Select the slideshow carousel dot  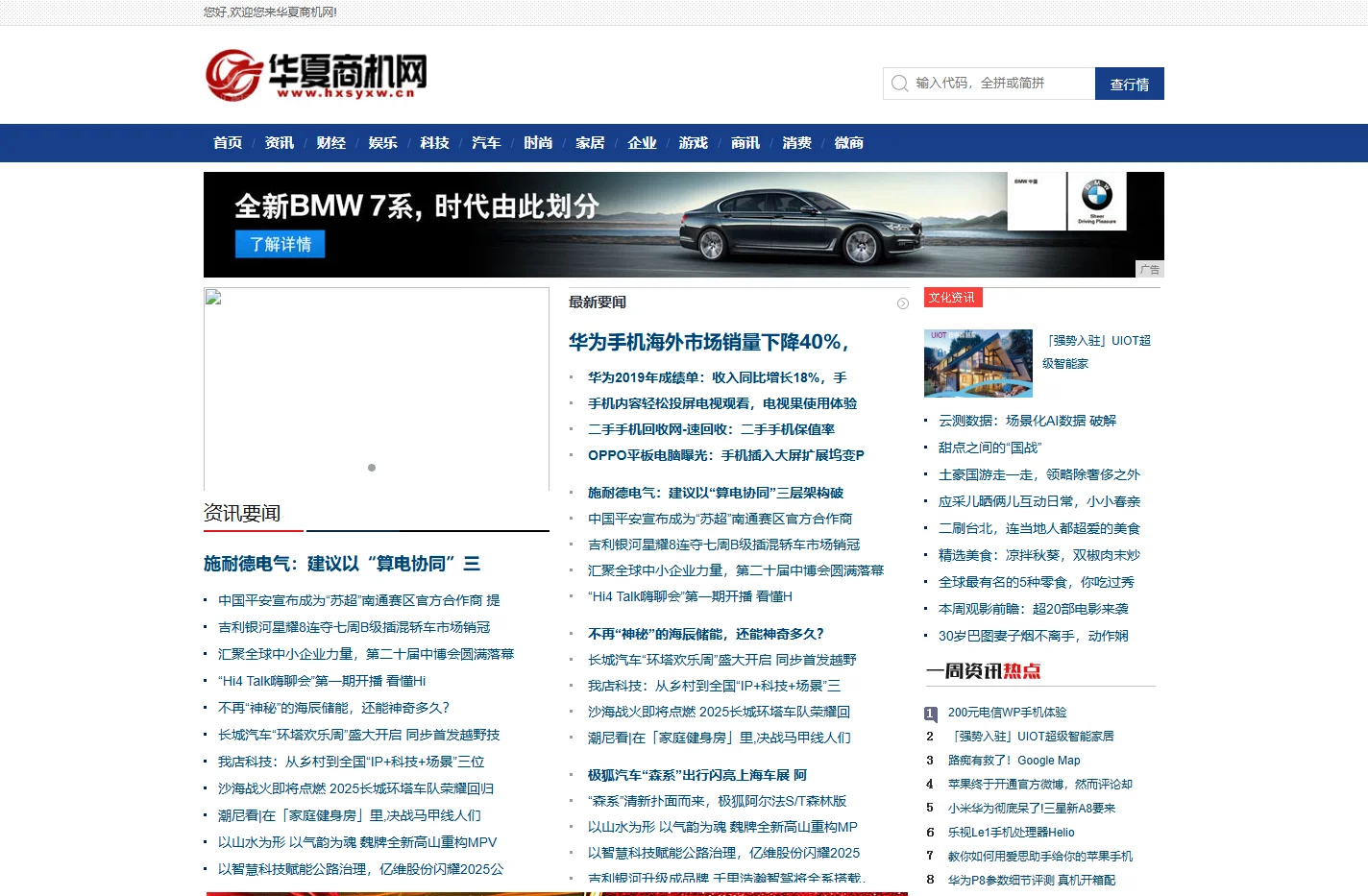(372, 468)
